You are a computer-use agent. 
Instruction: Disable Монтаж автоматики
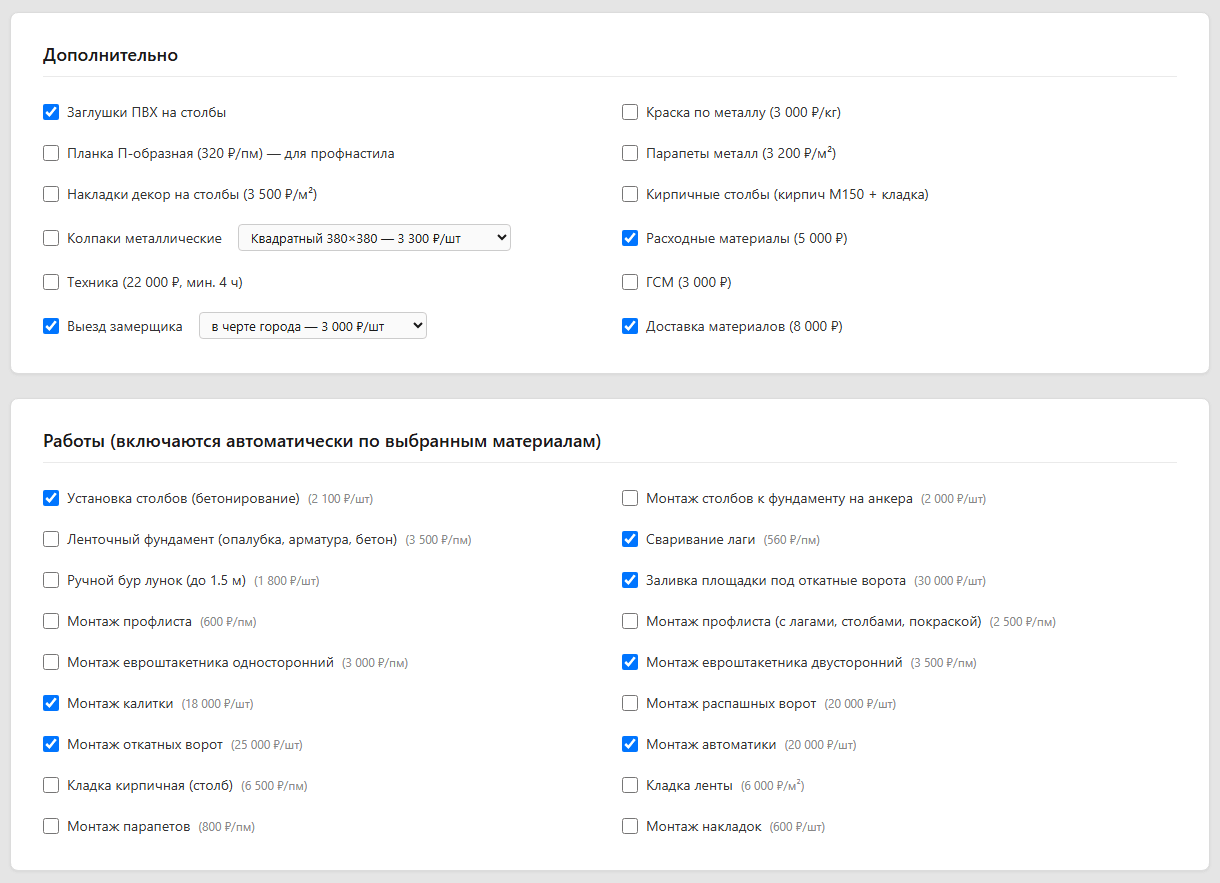tap(630, 744)
